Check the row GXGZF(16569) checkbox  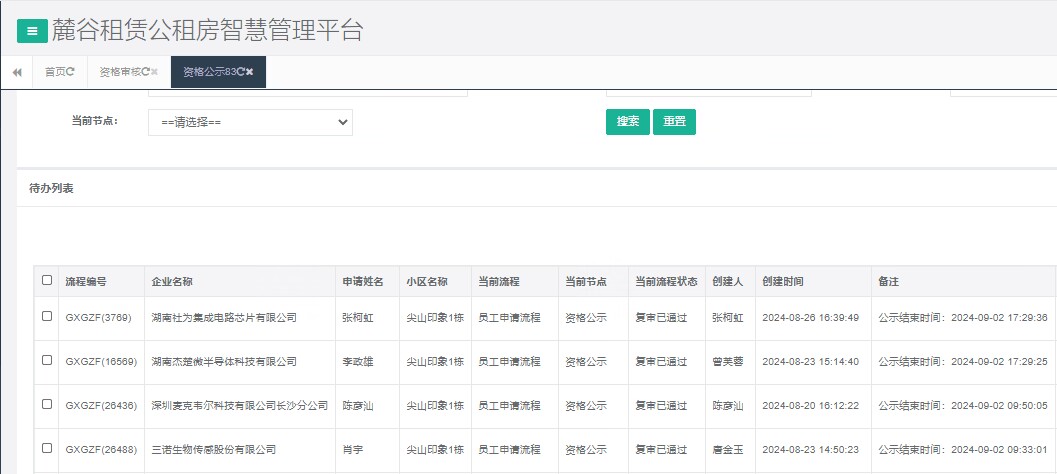point(47,360)
